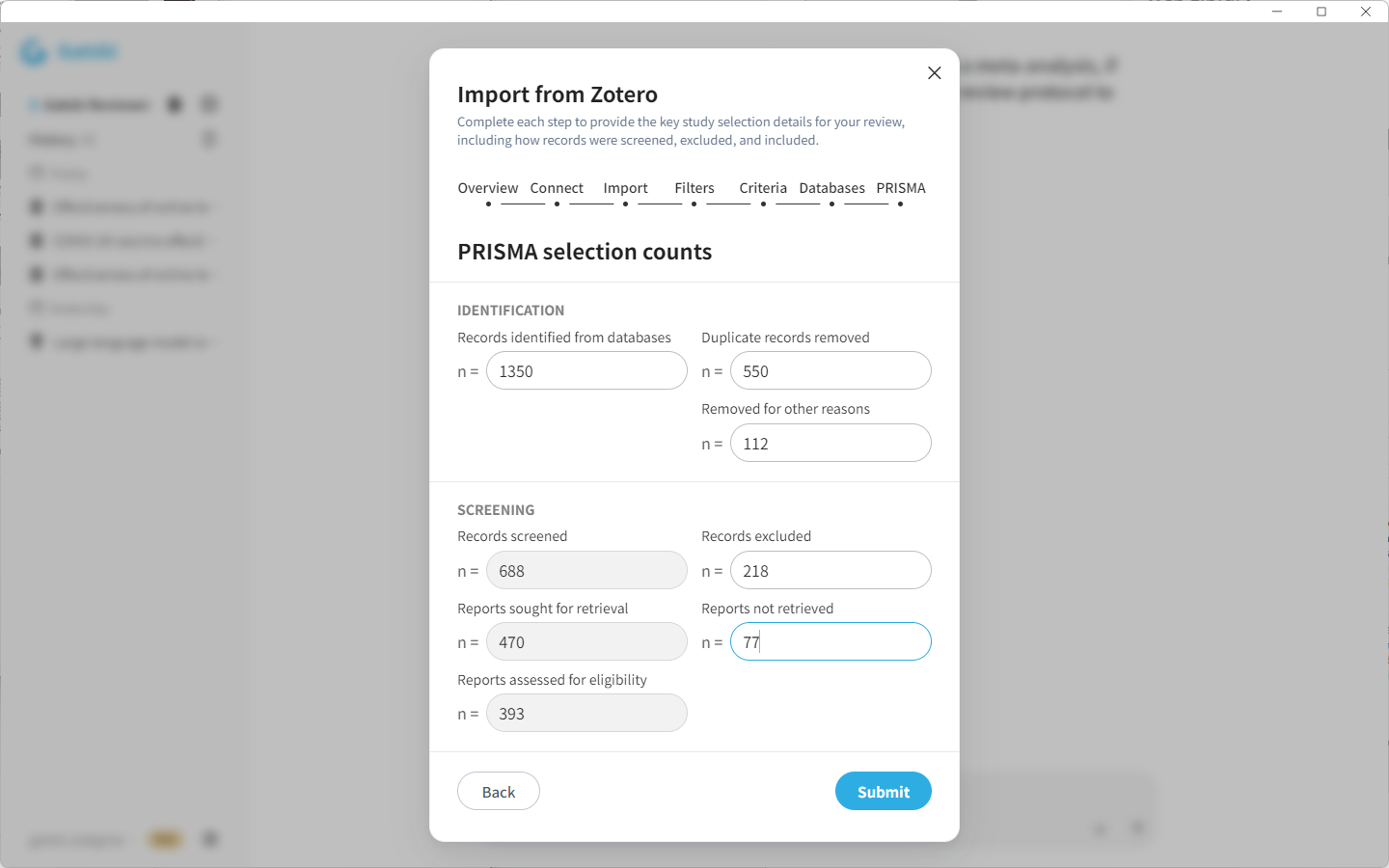1389x868 pixels.
Task: Click Reports assessed for eligibility field
Action: tap(586, 714)
